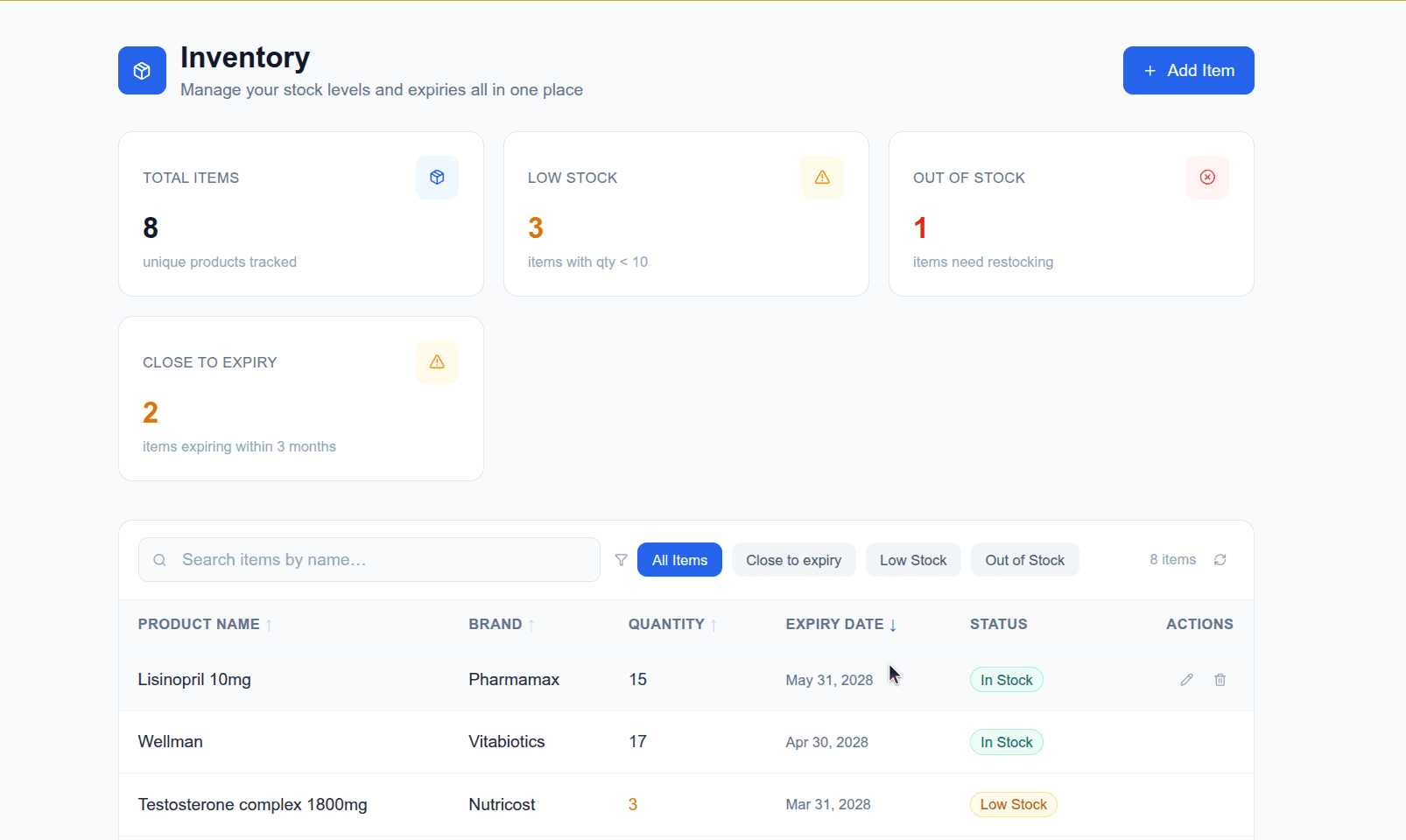Viewport: 1406px width, 840px height.
Task: Click In Stock badge for Wellman
Action: click(x=1006, y=742)
